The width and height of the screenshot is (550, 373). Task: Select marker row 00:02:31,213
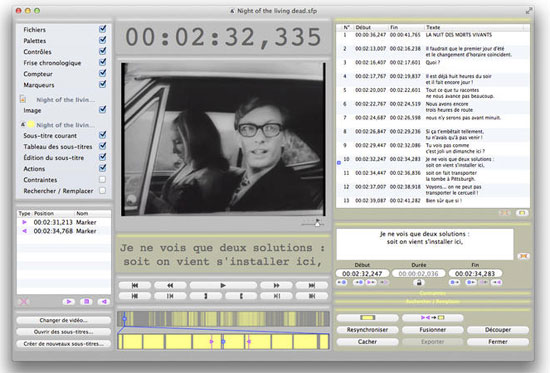coord(64,222)
